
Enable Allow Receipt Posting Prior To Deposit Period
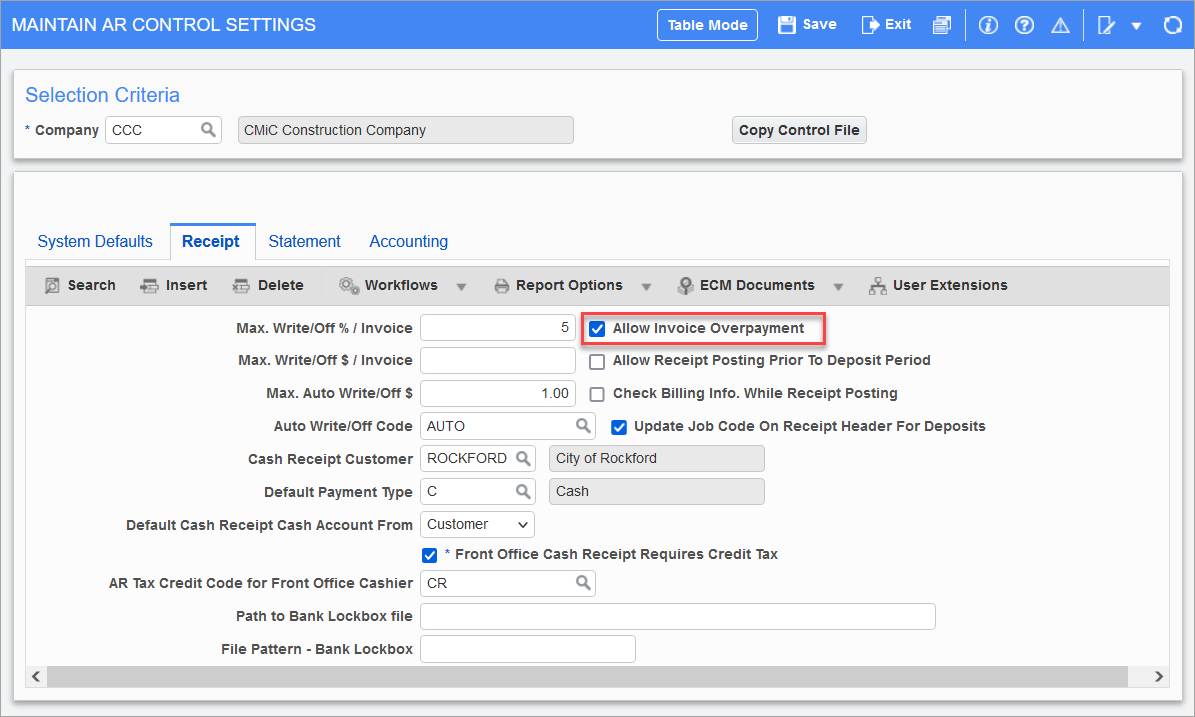[597, 361]
